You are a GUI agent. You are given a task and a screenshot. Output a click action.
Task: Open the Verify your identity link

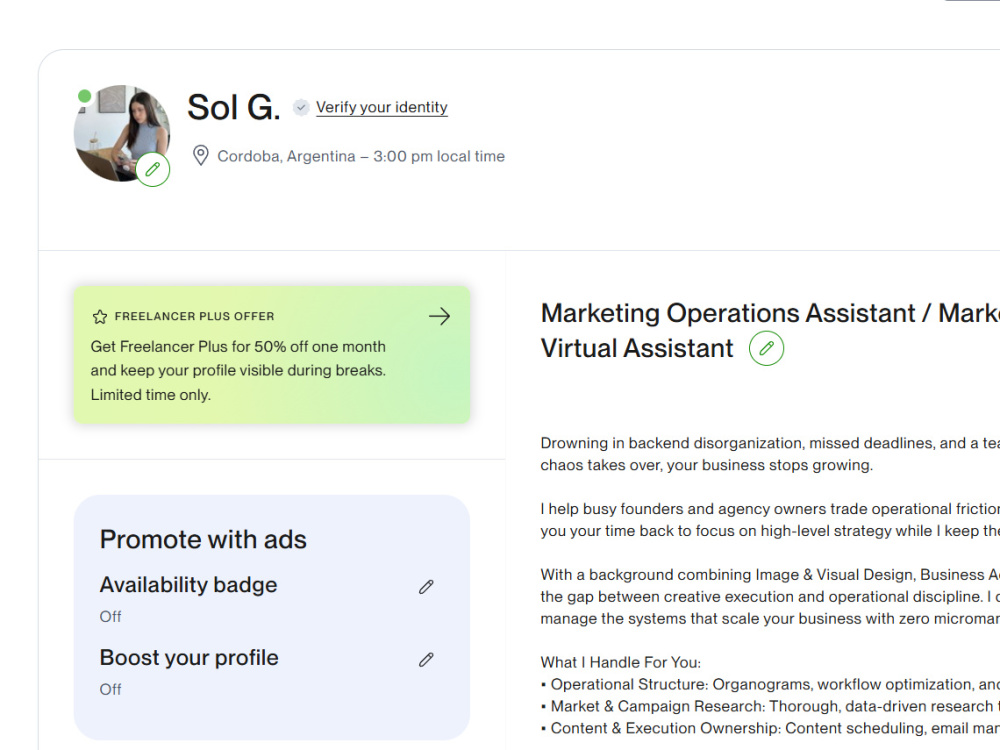coord(381,107)
